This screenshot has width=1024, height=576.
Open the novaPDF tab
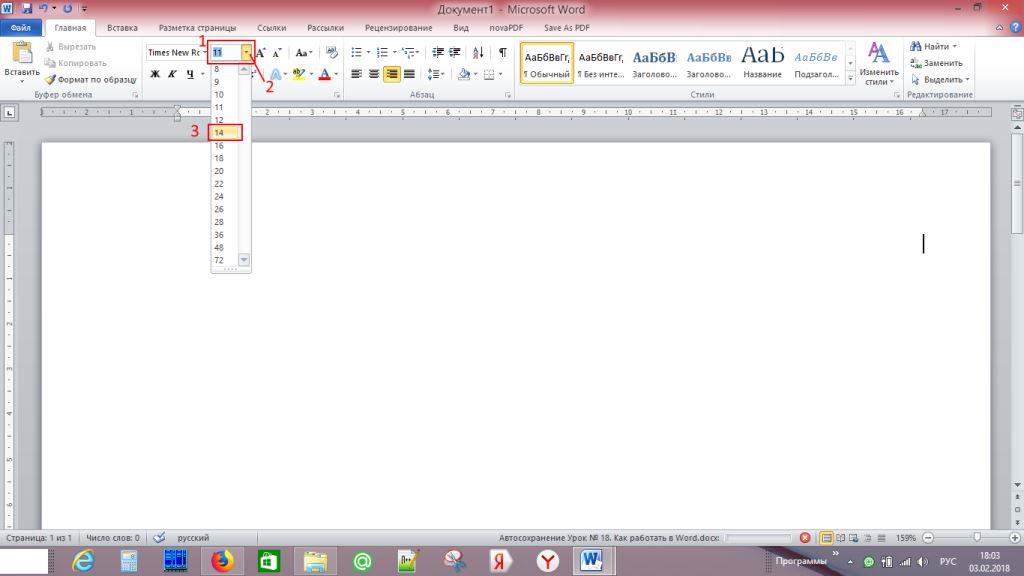(506, 28)
